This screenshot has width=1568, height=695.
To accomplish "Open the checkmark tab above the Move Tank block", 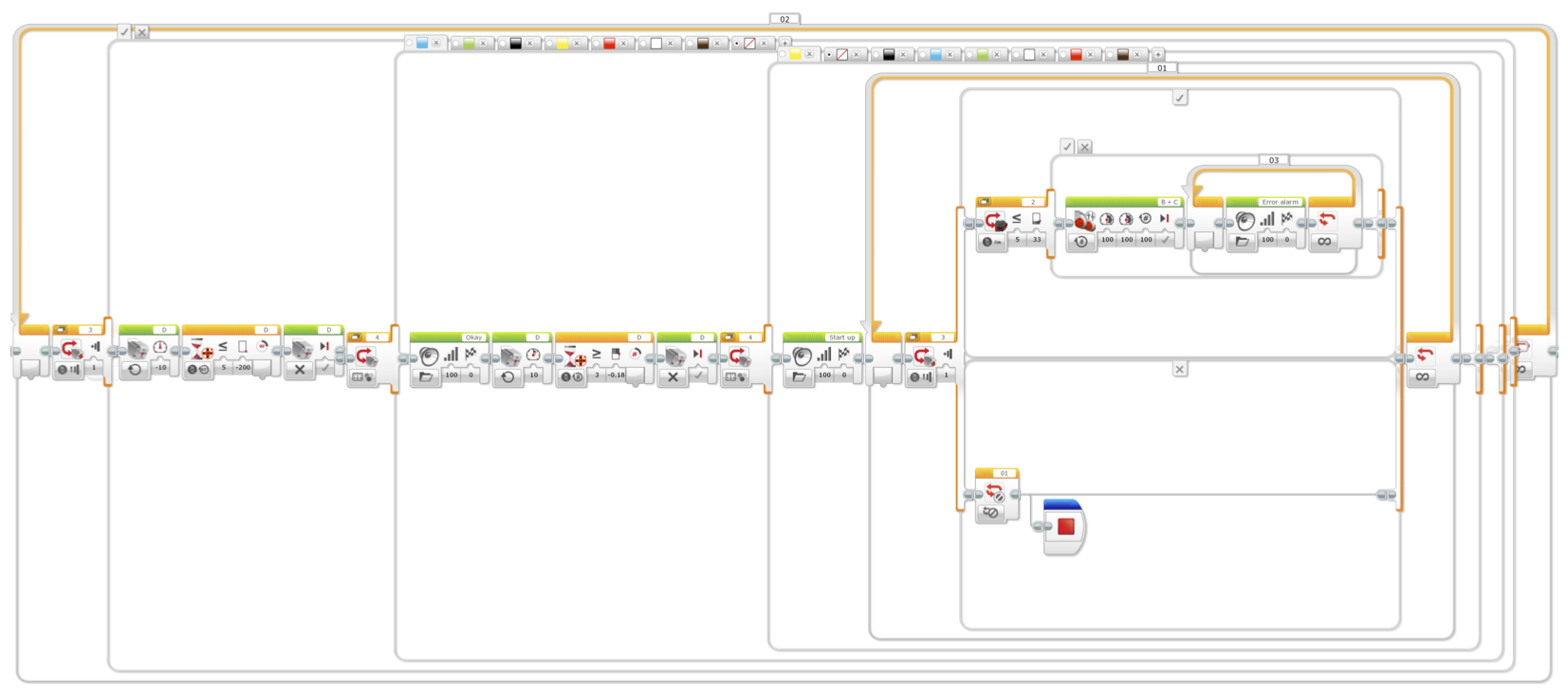I will pos(1067,146).
